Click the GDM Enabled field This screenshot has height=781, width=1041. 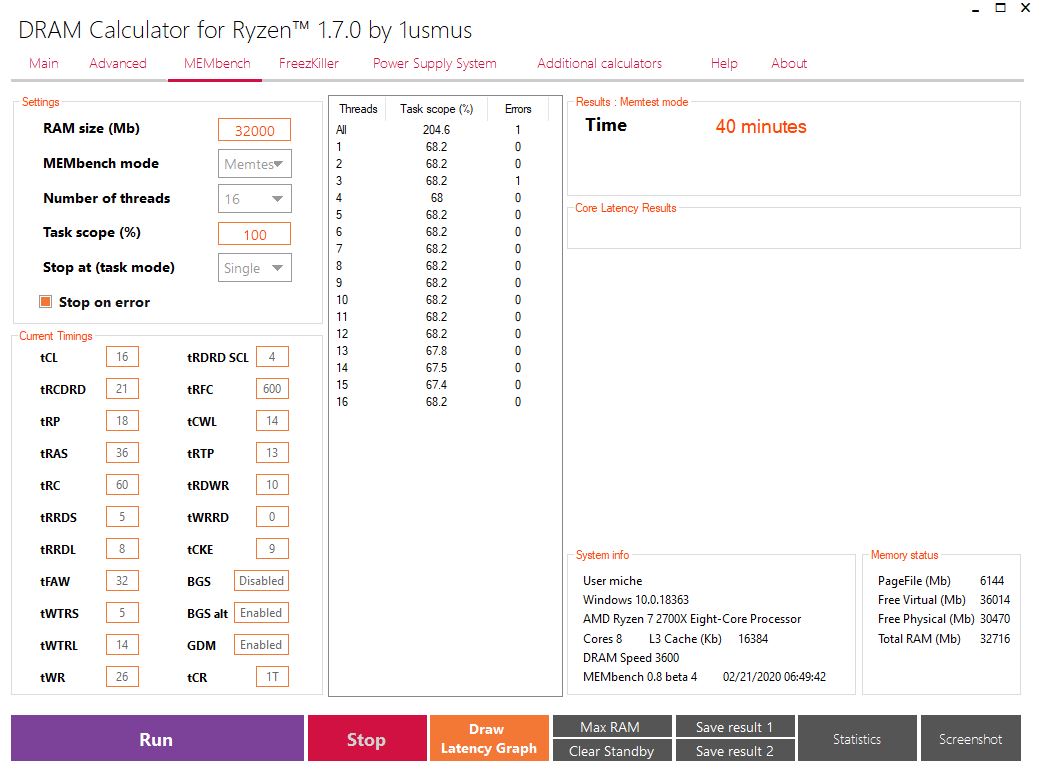(x=261, y=644)
